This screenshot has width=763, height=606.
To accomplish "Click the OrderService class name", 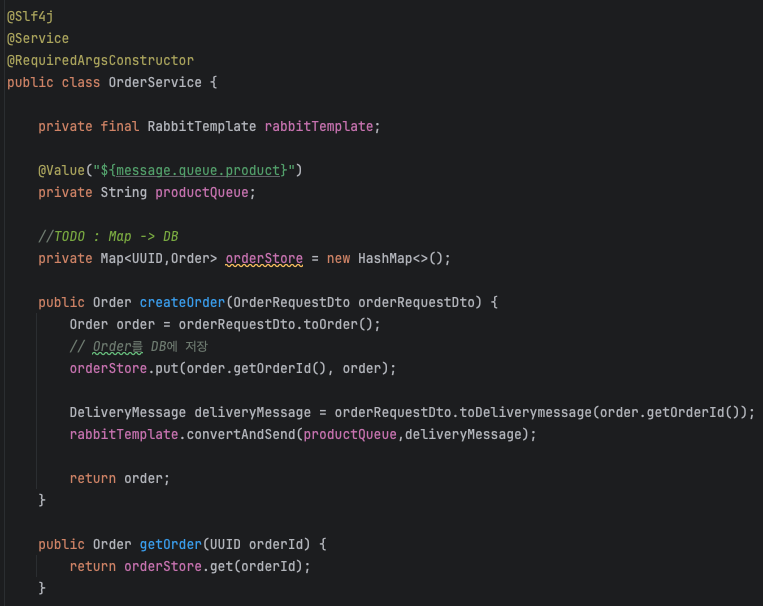I will pyautogui.click(x=155, y=82).
